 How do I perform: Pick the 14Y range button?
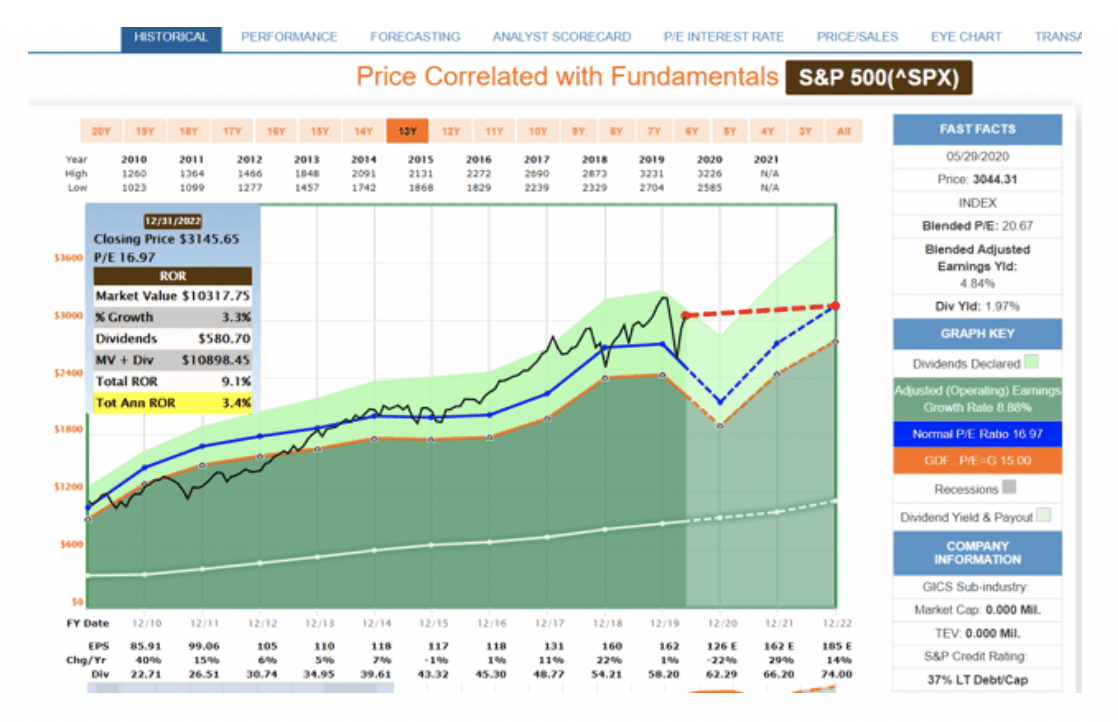[x=364, y=131]
